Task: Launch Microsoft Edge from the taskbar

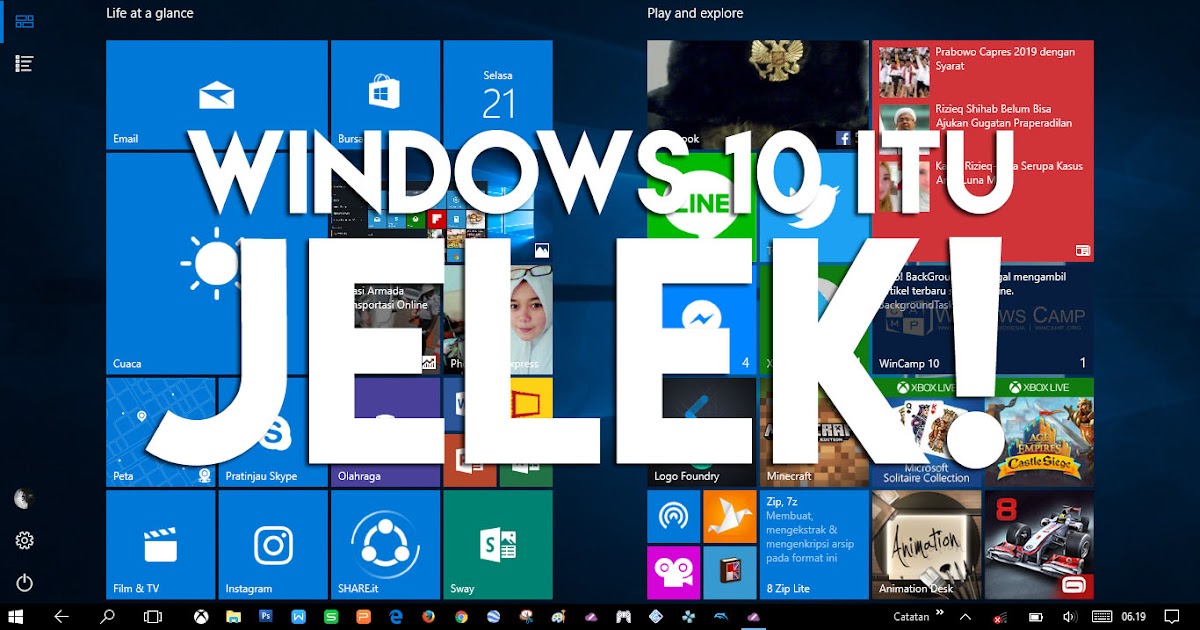Action: pos(396,617)
